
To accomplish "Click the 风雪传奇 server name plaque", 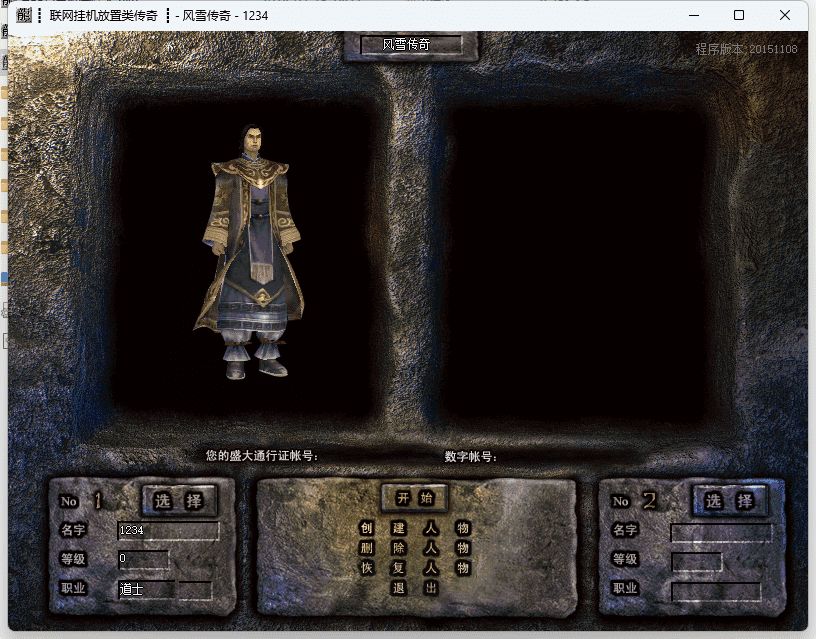I will [x=411, y=45].
